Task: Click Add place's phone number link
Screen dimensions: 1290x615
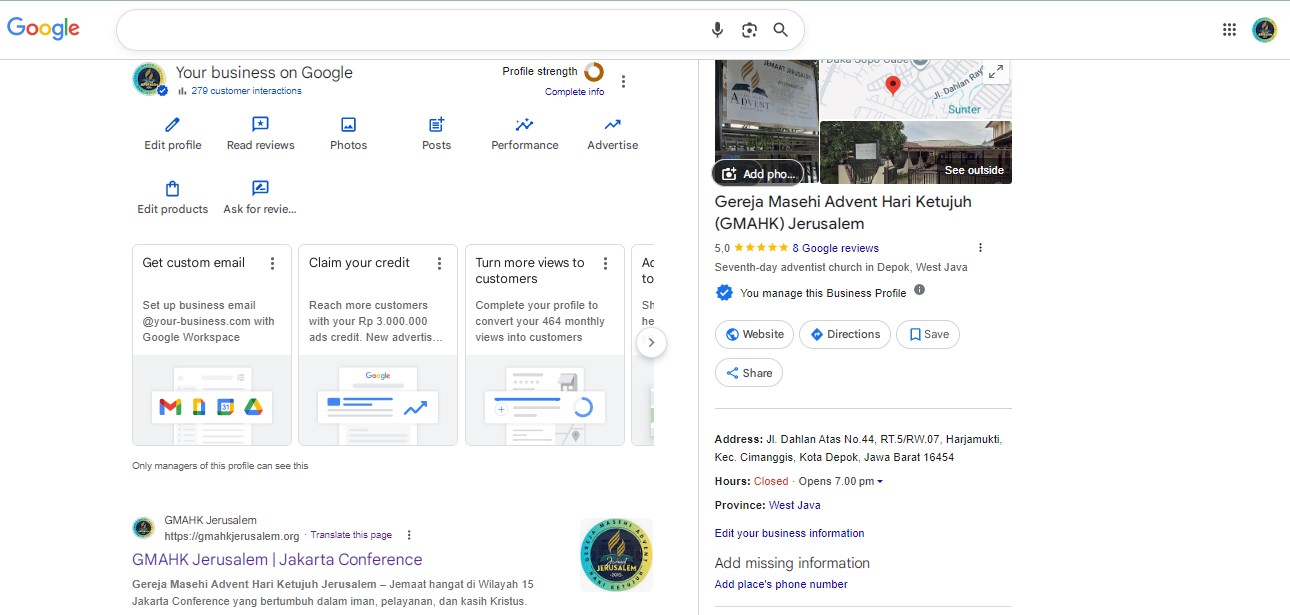Action: (x=780, y=584)
